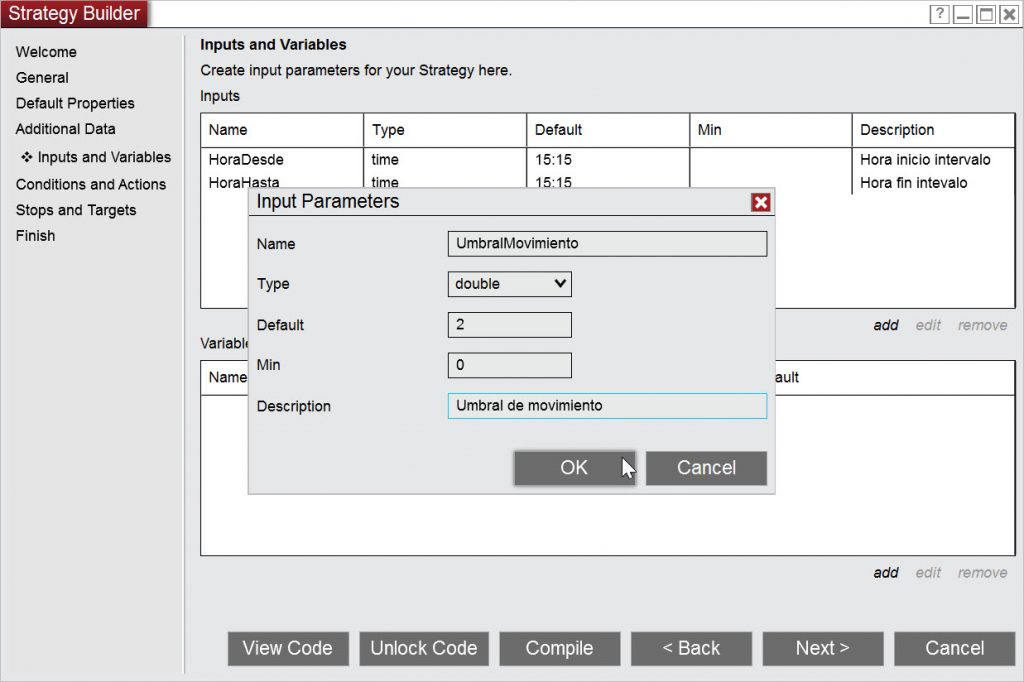Screen dimensions: 1024x682
Task: Click edit link under Variables table
Action: 928,573
